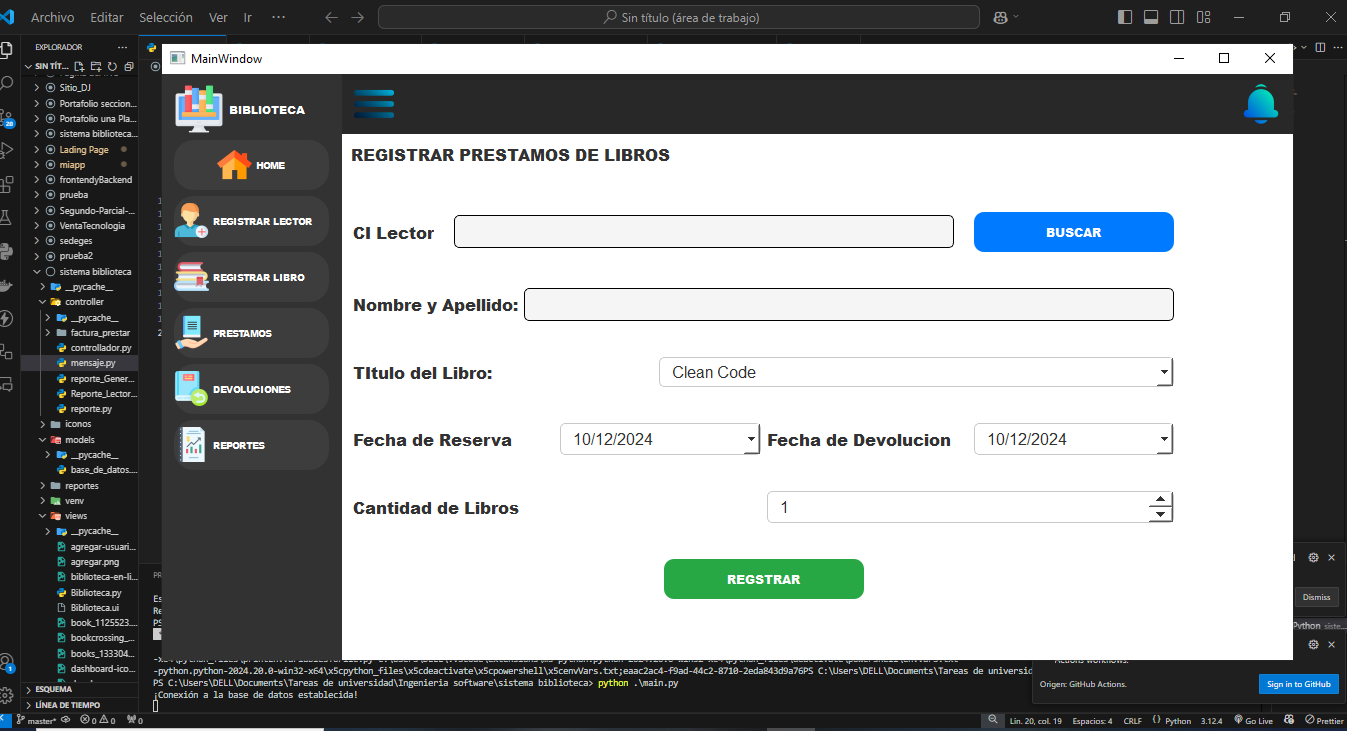The width and height of the screenshot is (1347, 731).
Task: Toggle the primary sidebar layout icon
Action: [x=1125, y=17]
